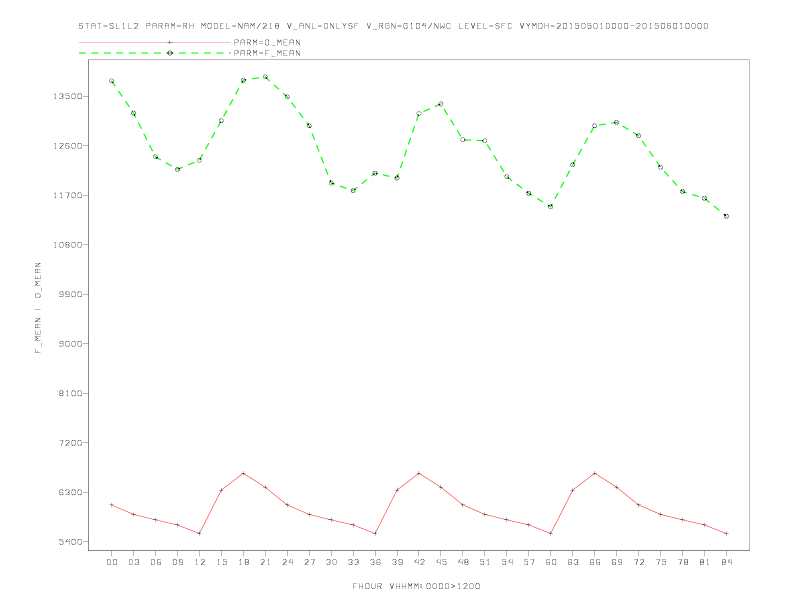Click PARAM=RH in the chart title
This screenshot has height=612, width=792.
point(170,26)
